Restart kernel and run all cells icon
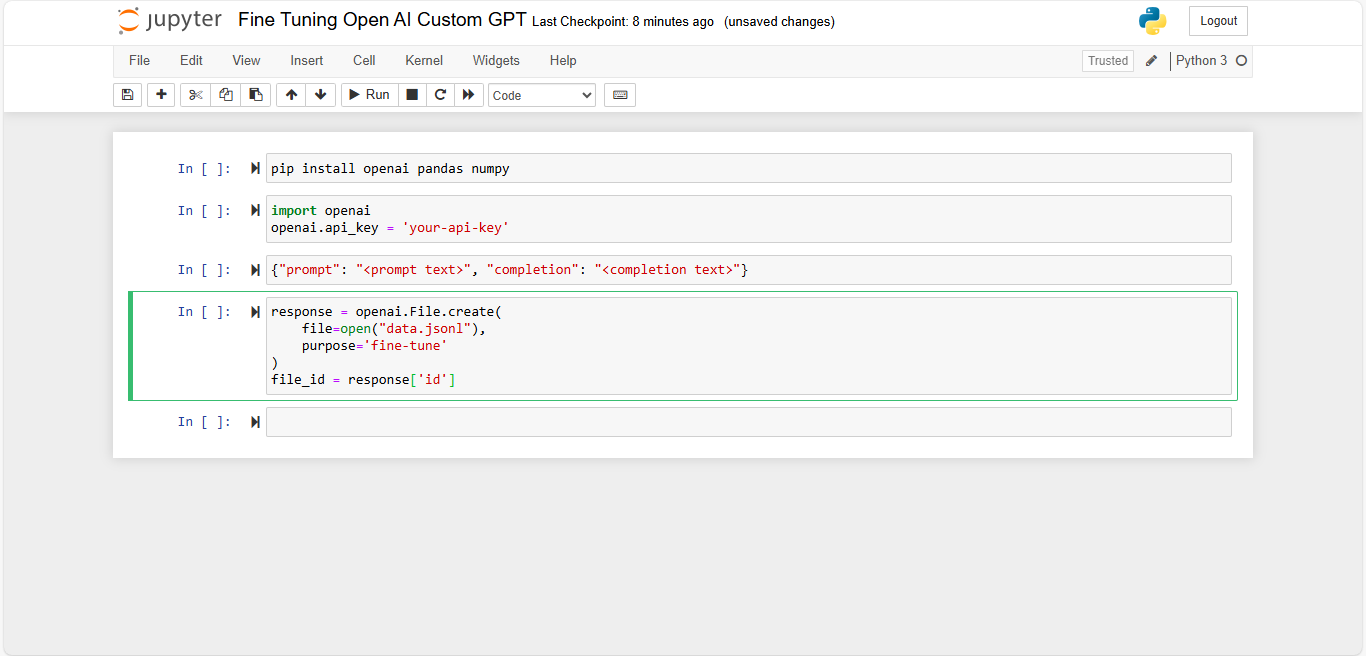This screenshot has width=1366, height=656. click(x=468, y=95)
